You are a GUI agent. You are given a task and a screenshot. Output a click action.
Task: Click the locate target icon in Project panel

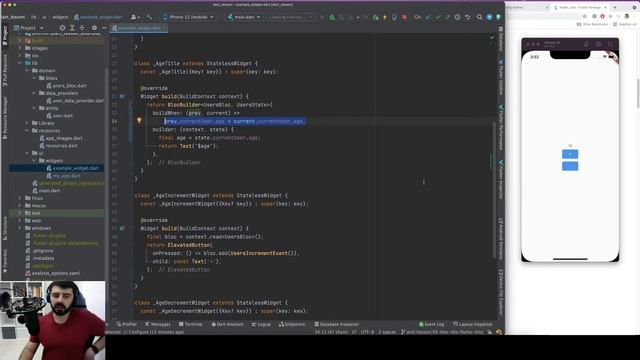tap(62, 28)
